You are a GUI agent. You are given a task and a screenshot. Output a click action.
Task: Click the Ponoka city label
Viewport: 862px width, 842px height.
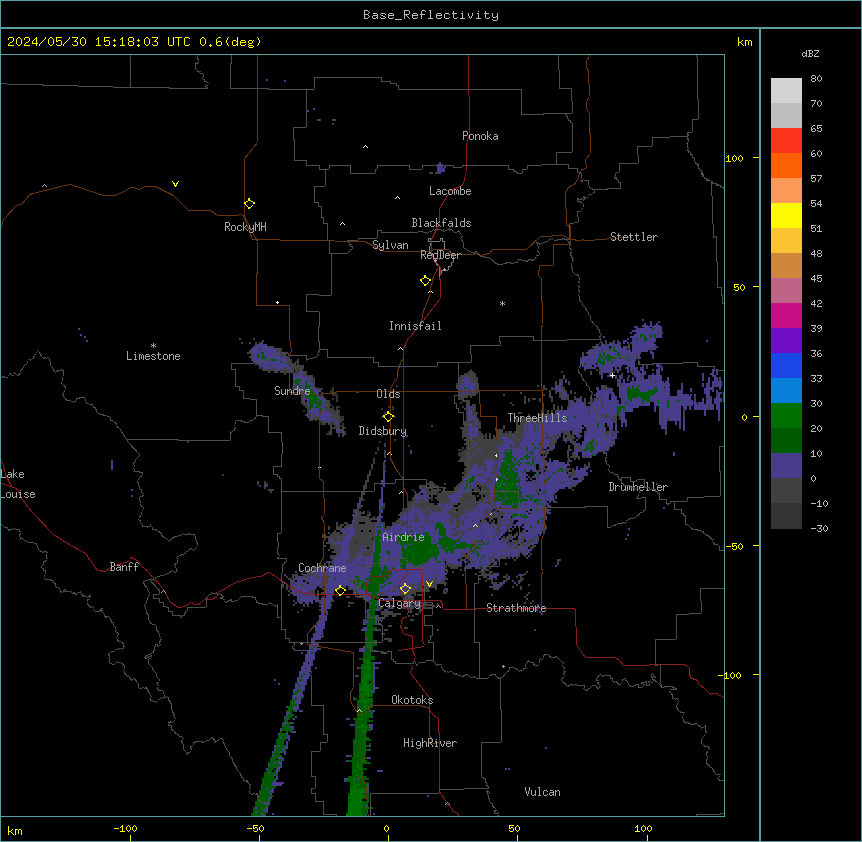480,136
